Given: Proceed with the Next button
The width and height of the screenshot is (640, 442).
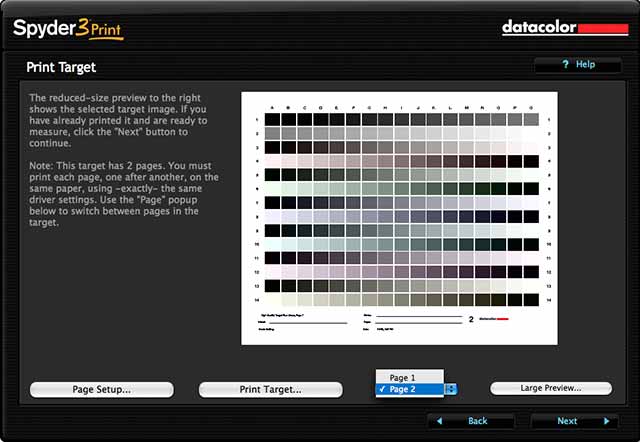Looking at the screenshot, I should click(574, 421).
